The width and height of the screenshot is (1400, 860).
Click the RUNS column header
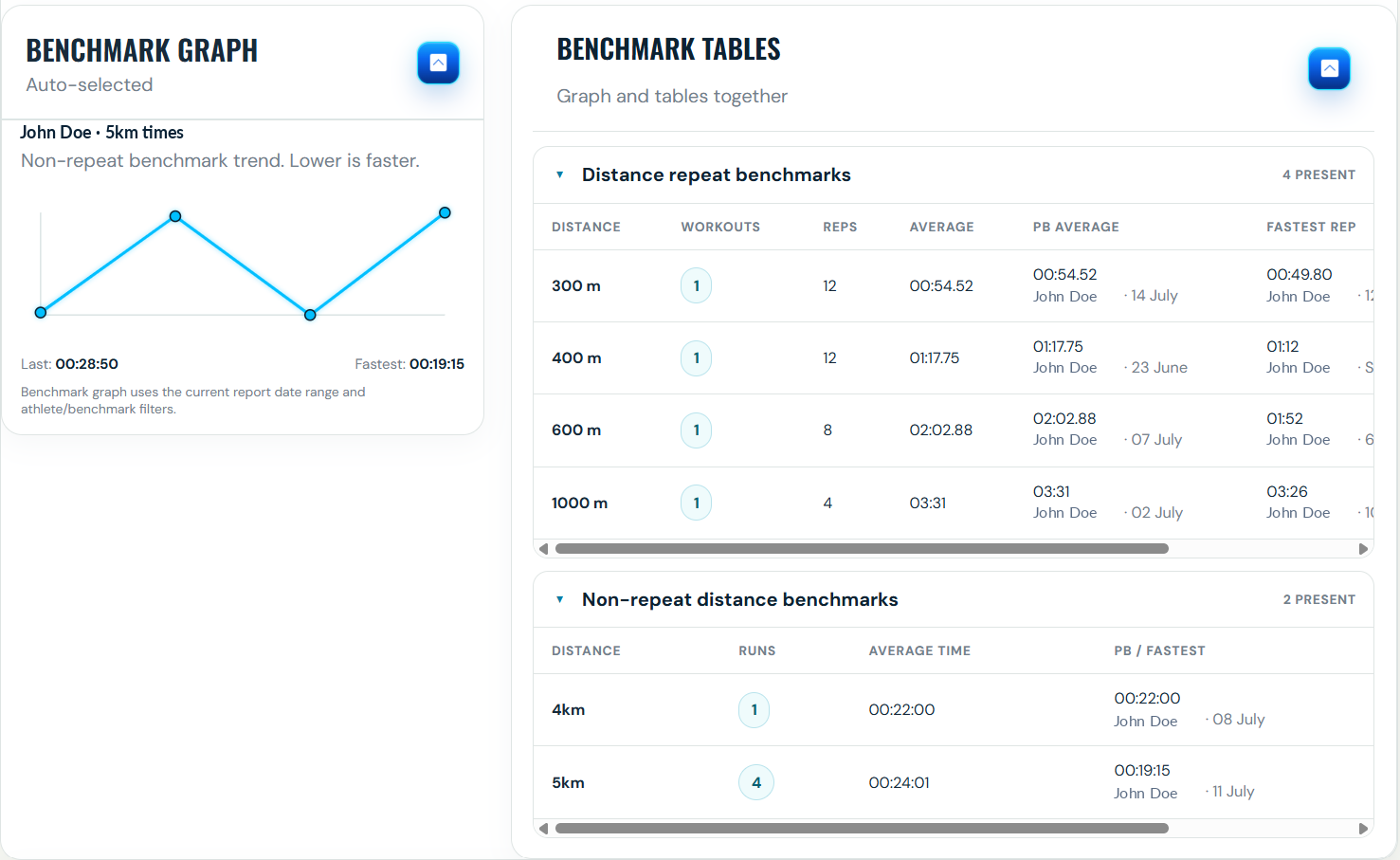(757, 650)
